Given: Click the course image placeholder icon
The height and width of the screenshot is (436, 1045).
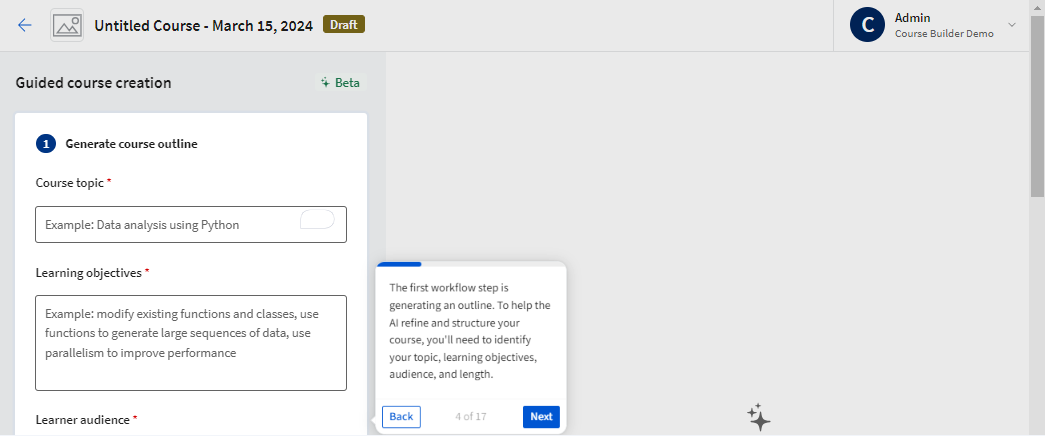Looking at the screenshot, I should tap(67, 25).
